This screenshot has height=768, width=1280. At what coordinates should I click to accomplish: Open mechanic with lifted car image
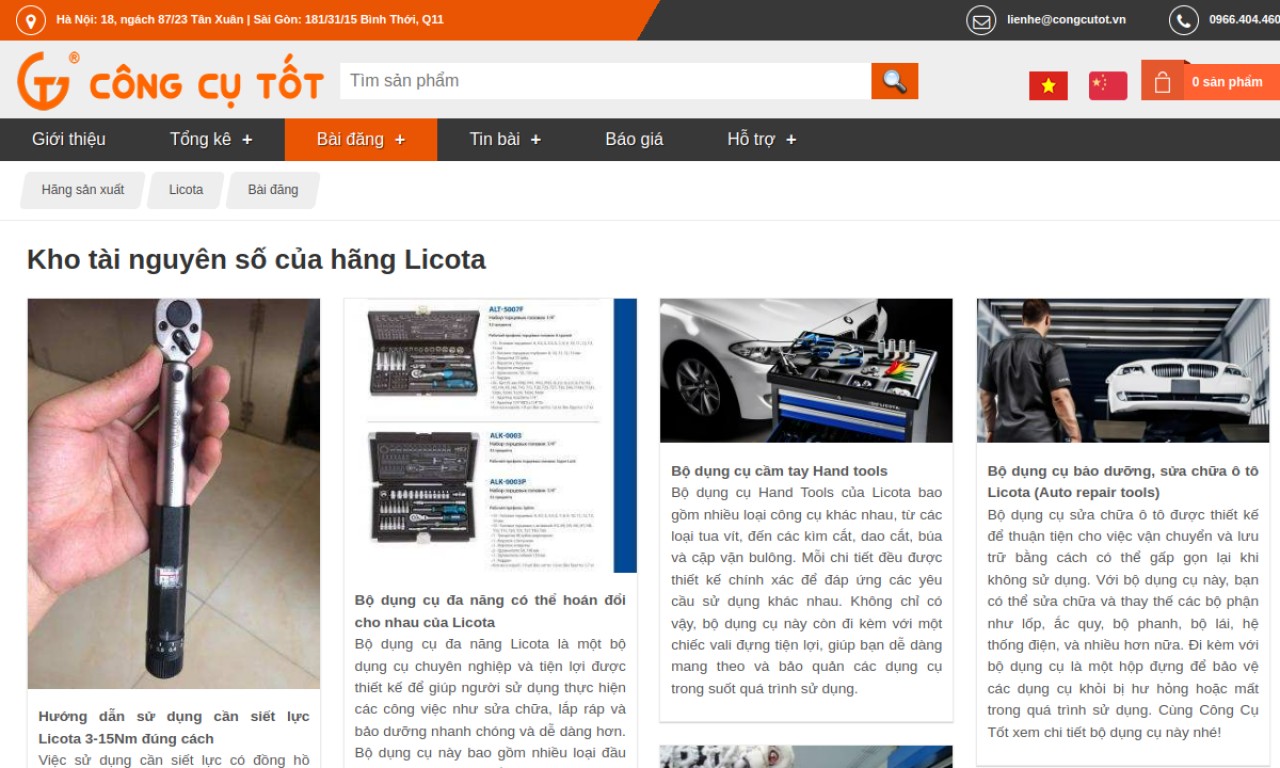point(1123,371)
